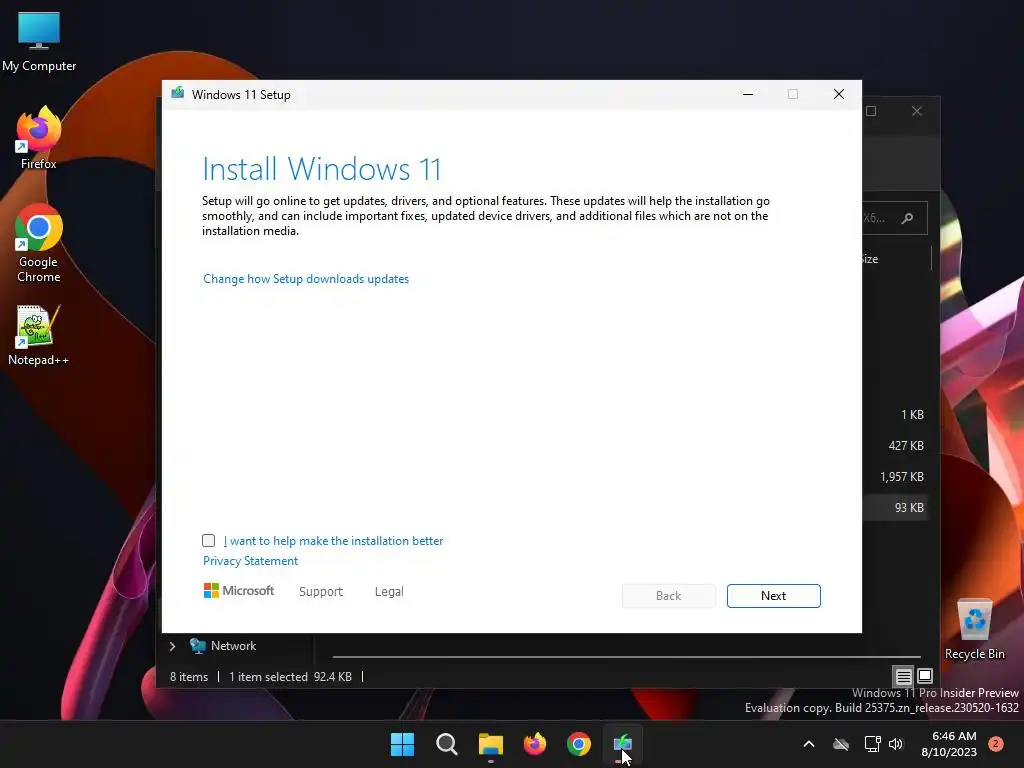Click the Windows 11 Setup title icon
This screenshot has width=1024, height=768.
pyautogui.click(x=178, y=93)
